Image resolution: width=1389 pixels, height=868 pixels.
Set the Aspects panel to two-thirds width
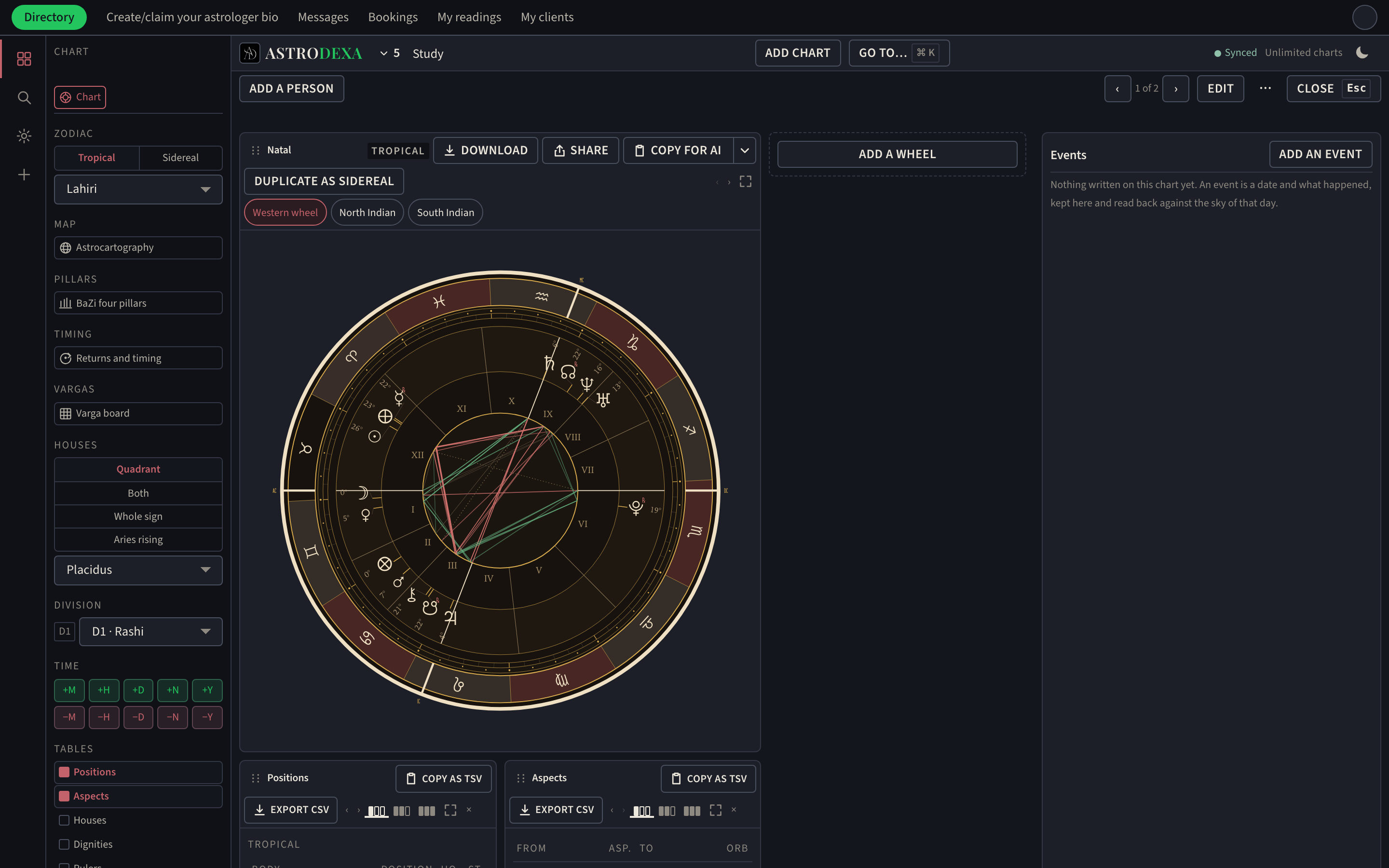click(x=667, y=811)
